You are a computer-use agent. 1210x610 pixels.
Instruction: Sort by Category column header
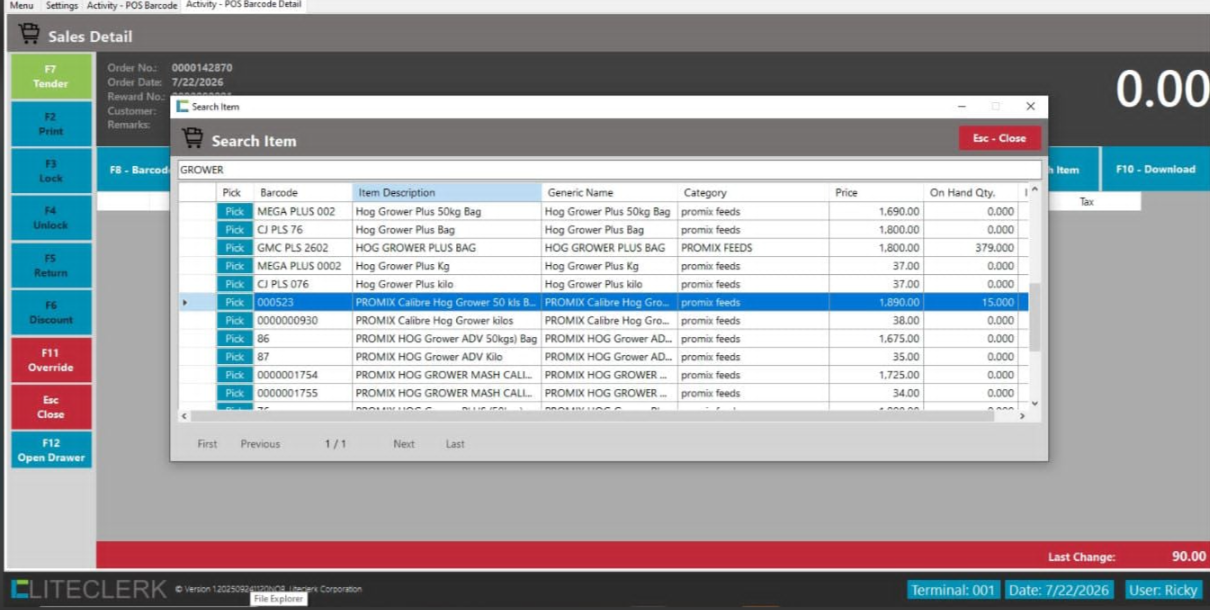click(753, 192)
